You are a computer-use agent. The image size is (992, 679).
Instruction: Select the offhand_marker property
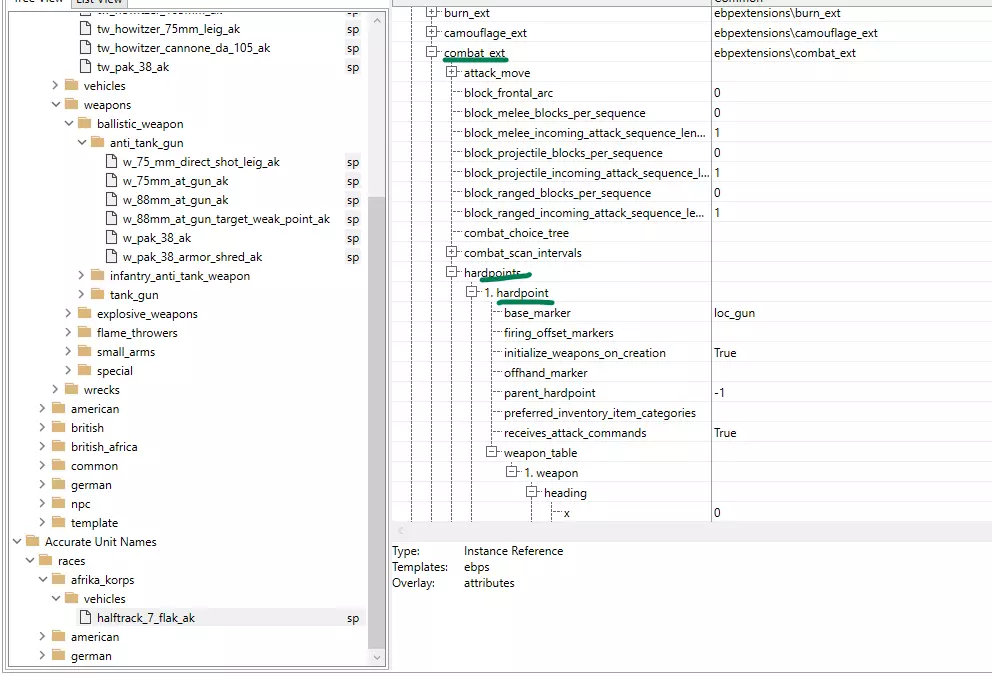[545, 373]
